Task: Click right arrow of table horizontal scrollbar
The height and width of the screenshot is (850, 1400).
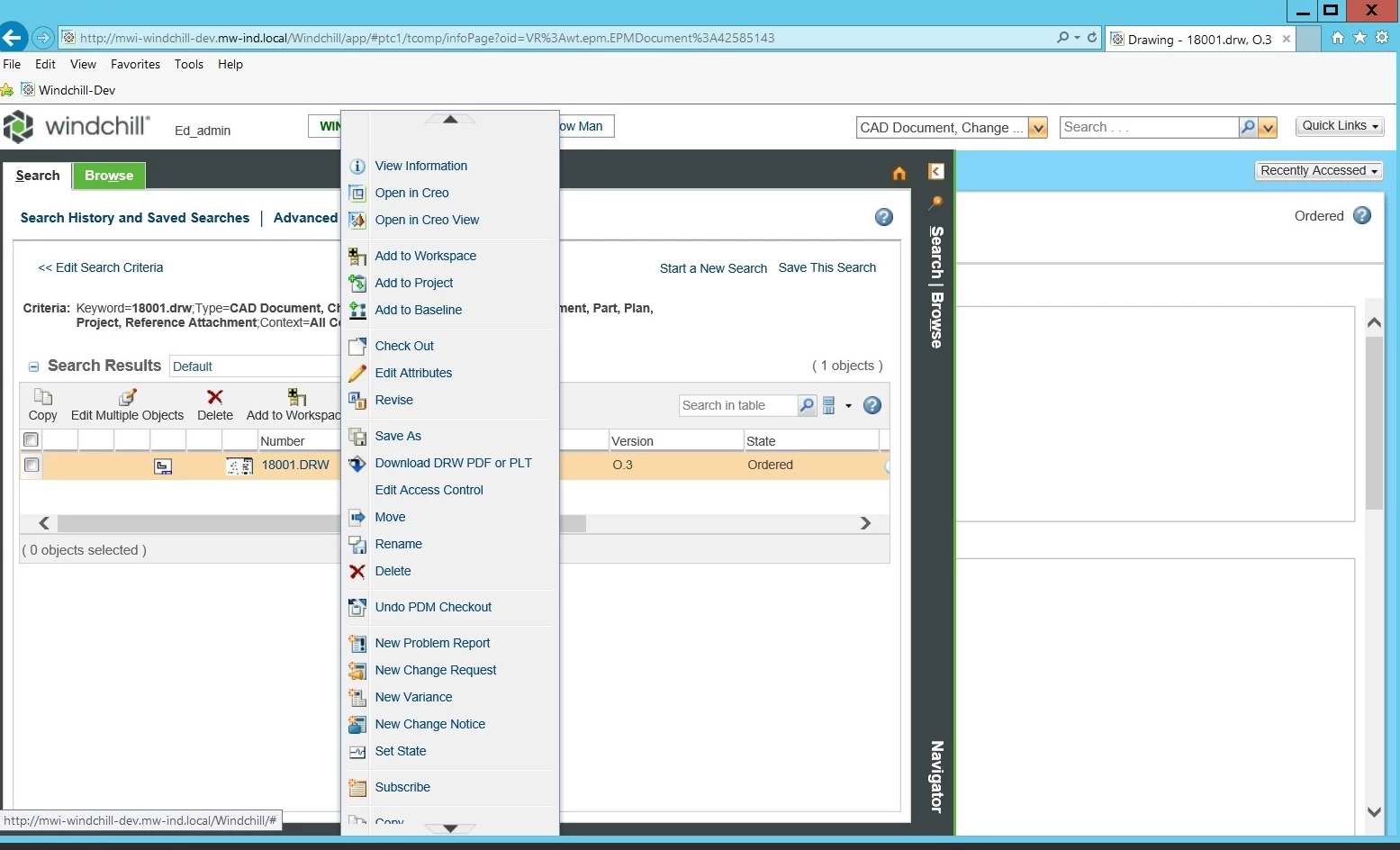Action: click(865, 523)
